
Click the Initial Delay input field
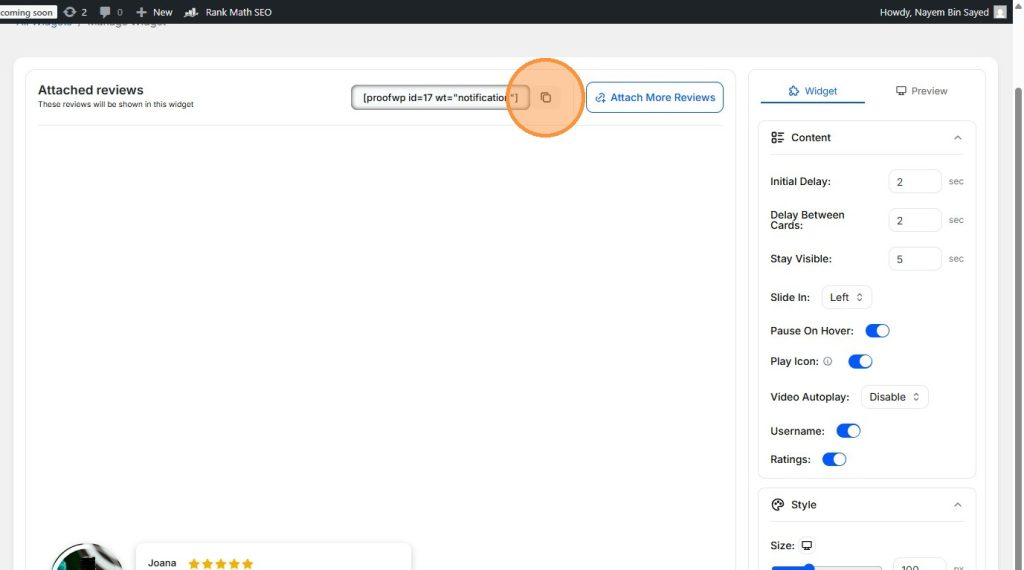coord(914,182)
